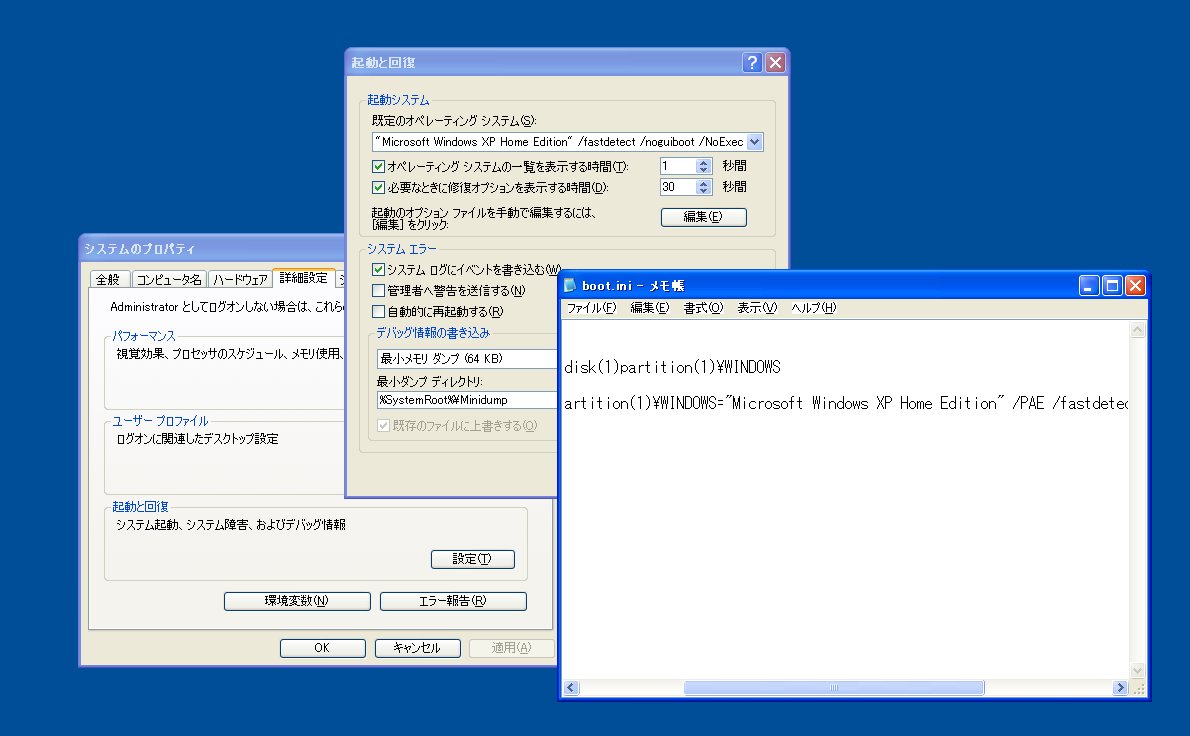Viewport: 1190px width, 736px height.
Task: Close the 起動と回復 dialog
Action: pyautogui.click(x=775, y=62)
